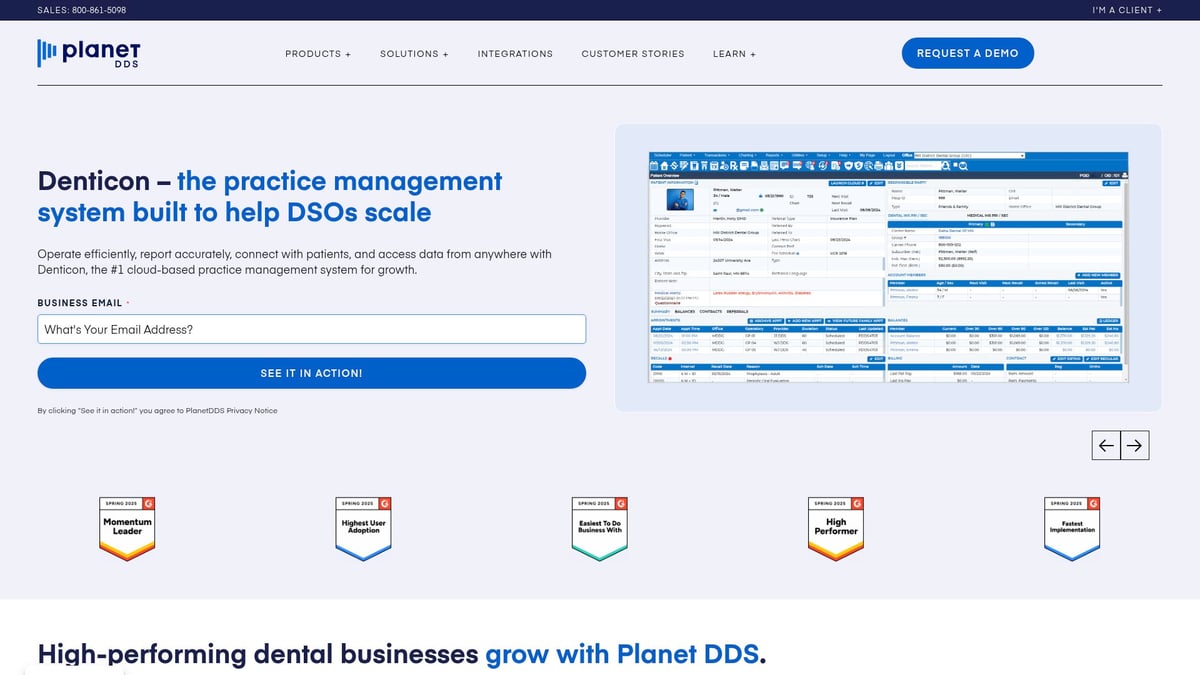Click the business email input field
This screenshot has width=1200, height=675.
tap(311, 329)
